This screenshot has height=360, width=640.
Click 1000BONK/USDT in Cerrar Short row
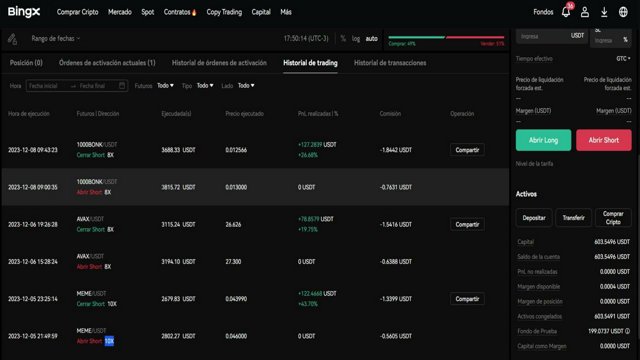click(97, 144)
